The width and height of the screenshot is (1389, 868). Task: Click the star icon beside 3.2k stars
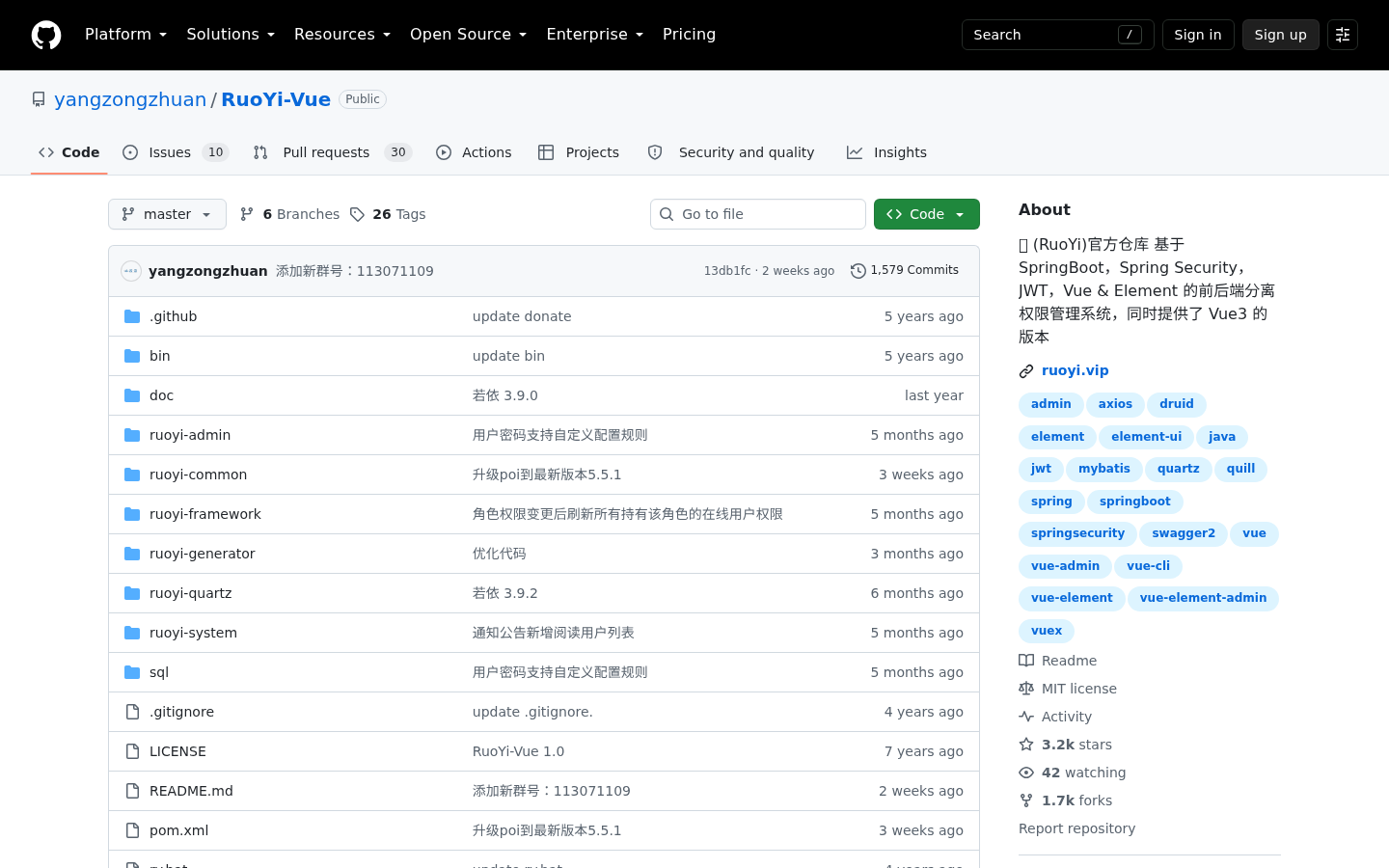(1026, 745)
